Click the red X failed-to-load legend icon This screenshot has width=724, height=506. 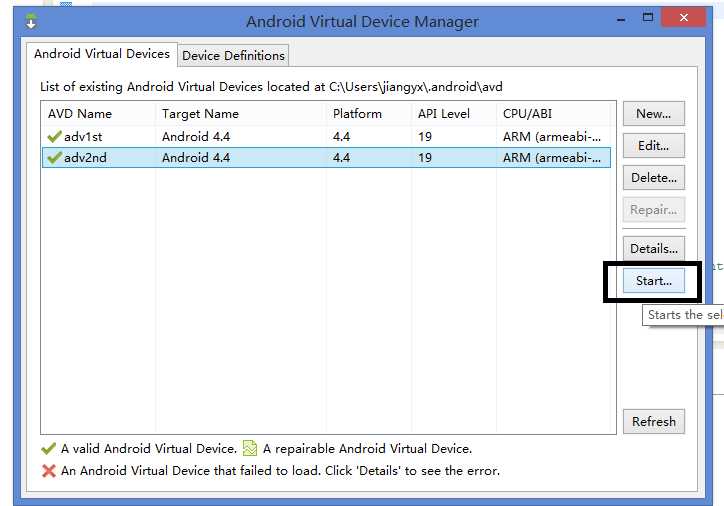click(x=48, y=470)
